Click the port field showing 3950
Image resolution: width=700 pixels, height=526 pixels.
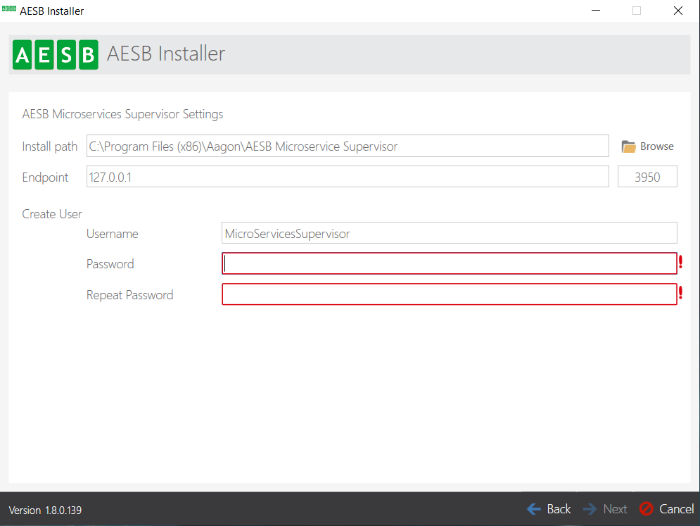tap(647, 177)
